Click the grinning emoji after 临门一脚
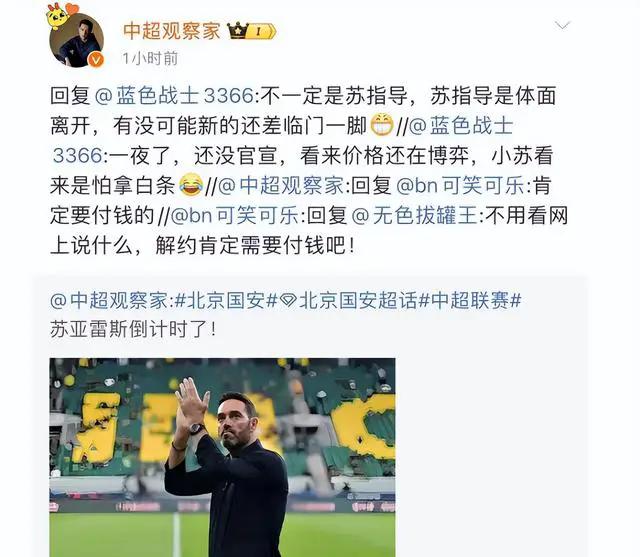Image resolution: width=640 pixels, height=557 pixels. click(x=382, y=125)
